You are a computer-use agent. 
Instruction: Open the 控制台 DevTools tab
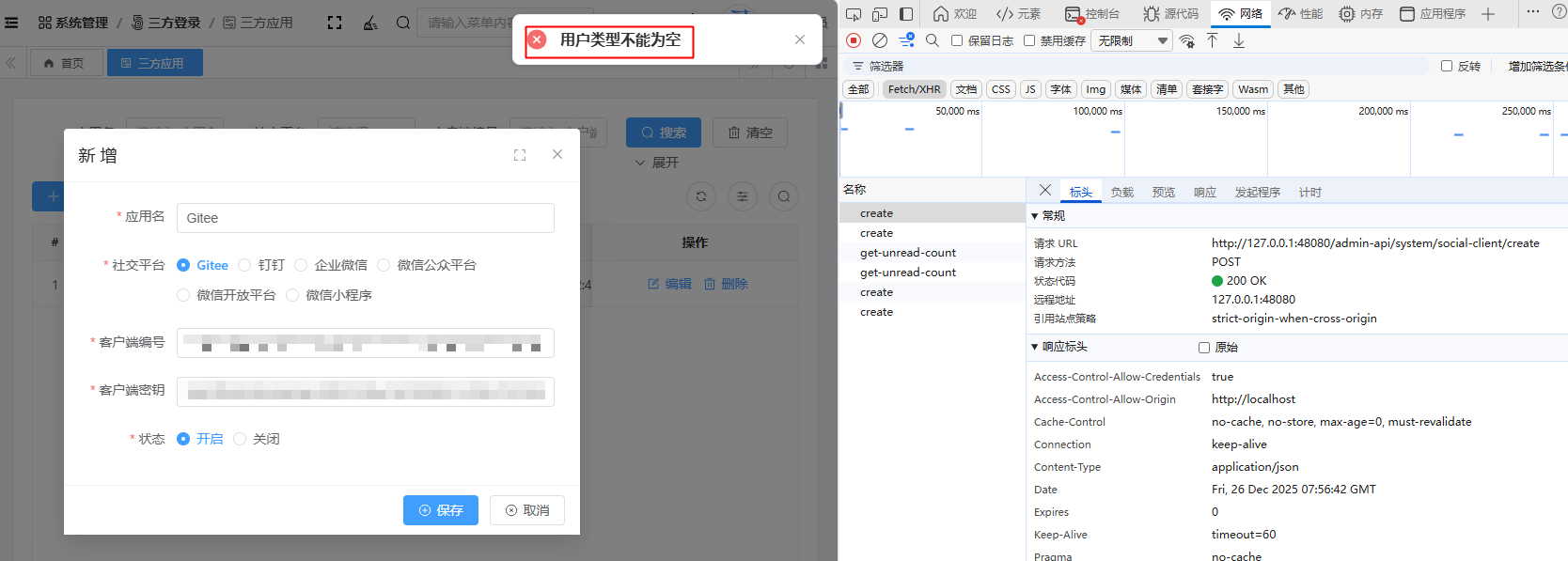click(x=1092, y=14)
